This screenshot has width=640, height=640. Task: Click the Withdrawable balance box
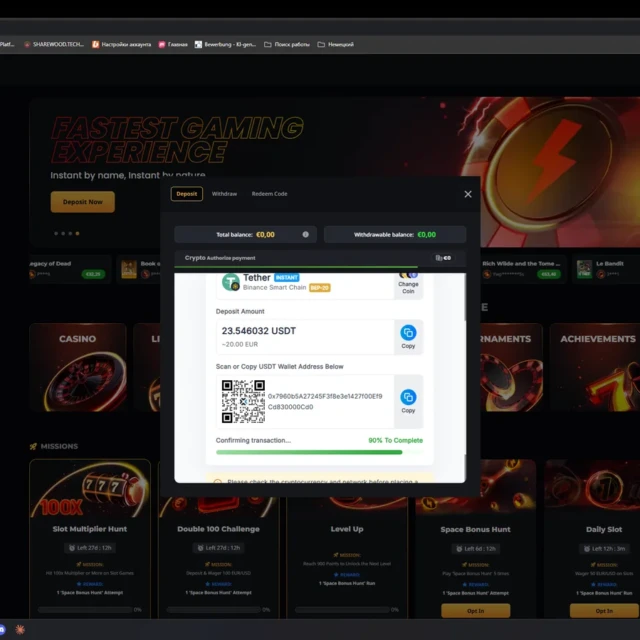click(x=395, y=234)
